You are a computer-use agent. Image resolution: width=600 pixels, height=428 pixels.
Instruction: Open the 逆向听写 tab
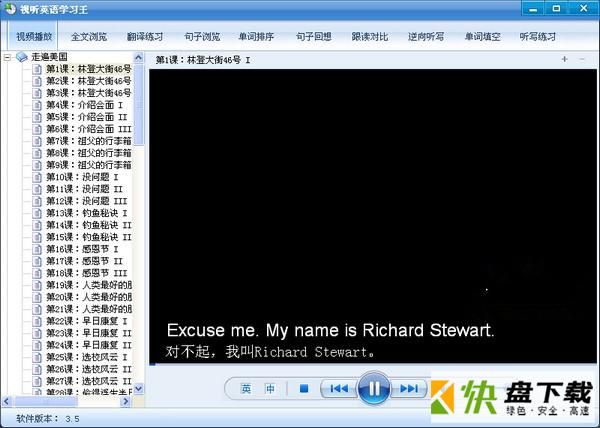[426, 37]
